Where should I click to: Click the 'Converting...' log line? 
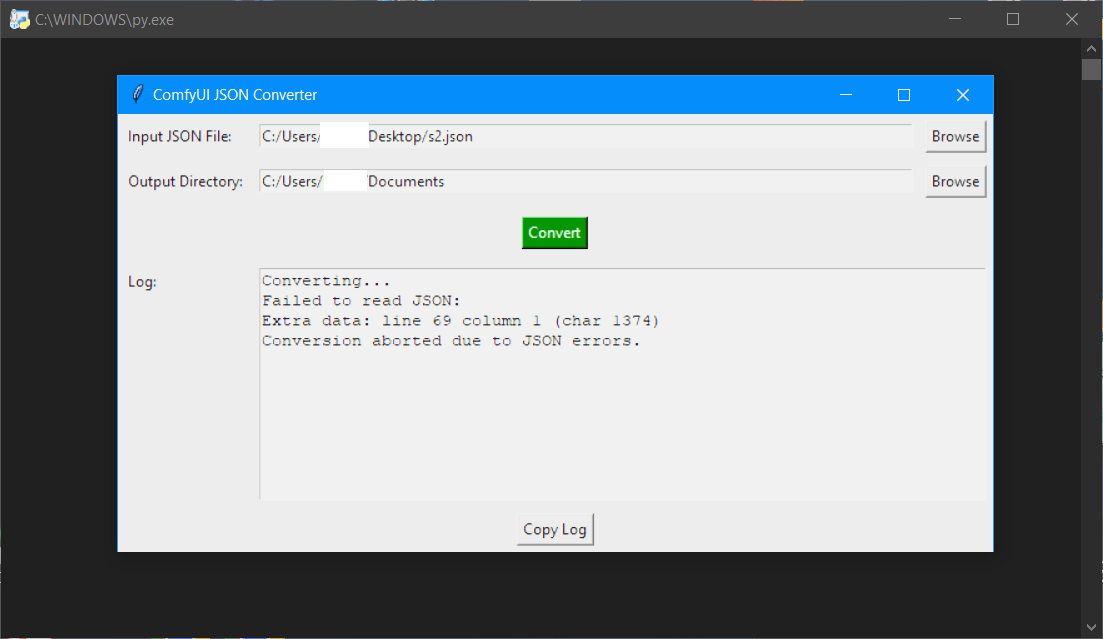(326, 281)
